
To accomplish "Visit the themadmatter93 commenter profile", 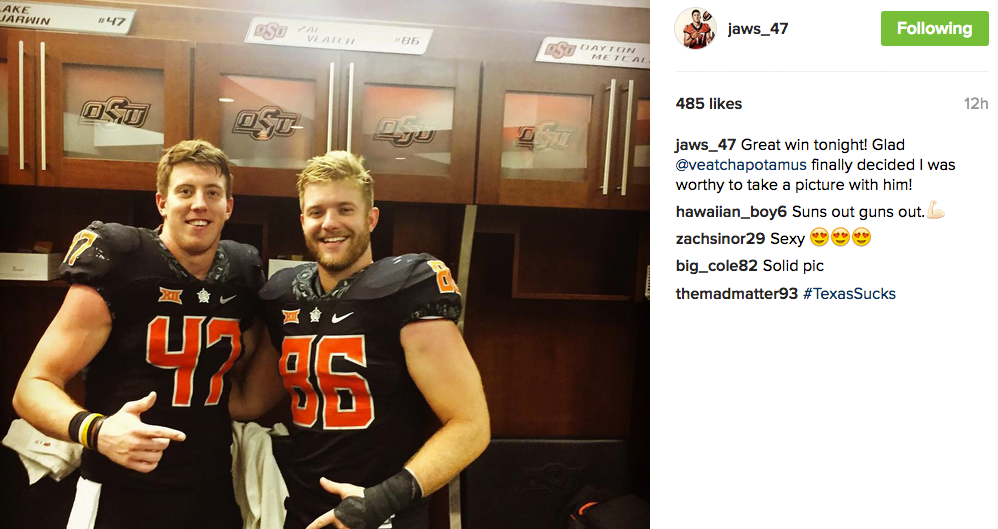I will pos(736,293).
